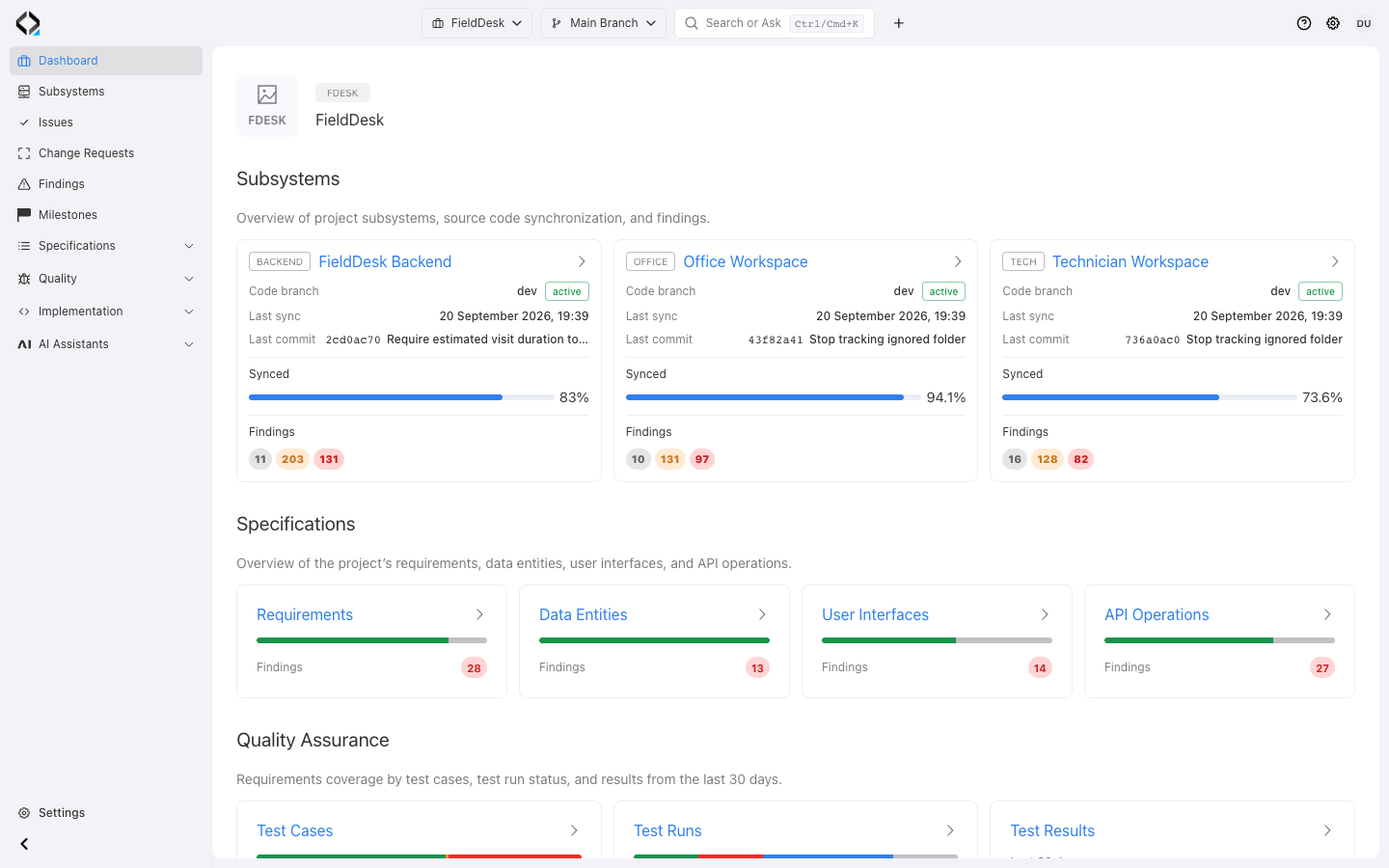Click the Test Results card arrow
This screenshot has width=1389, height=868.
pos(1327,830)
